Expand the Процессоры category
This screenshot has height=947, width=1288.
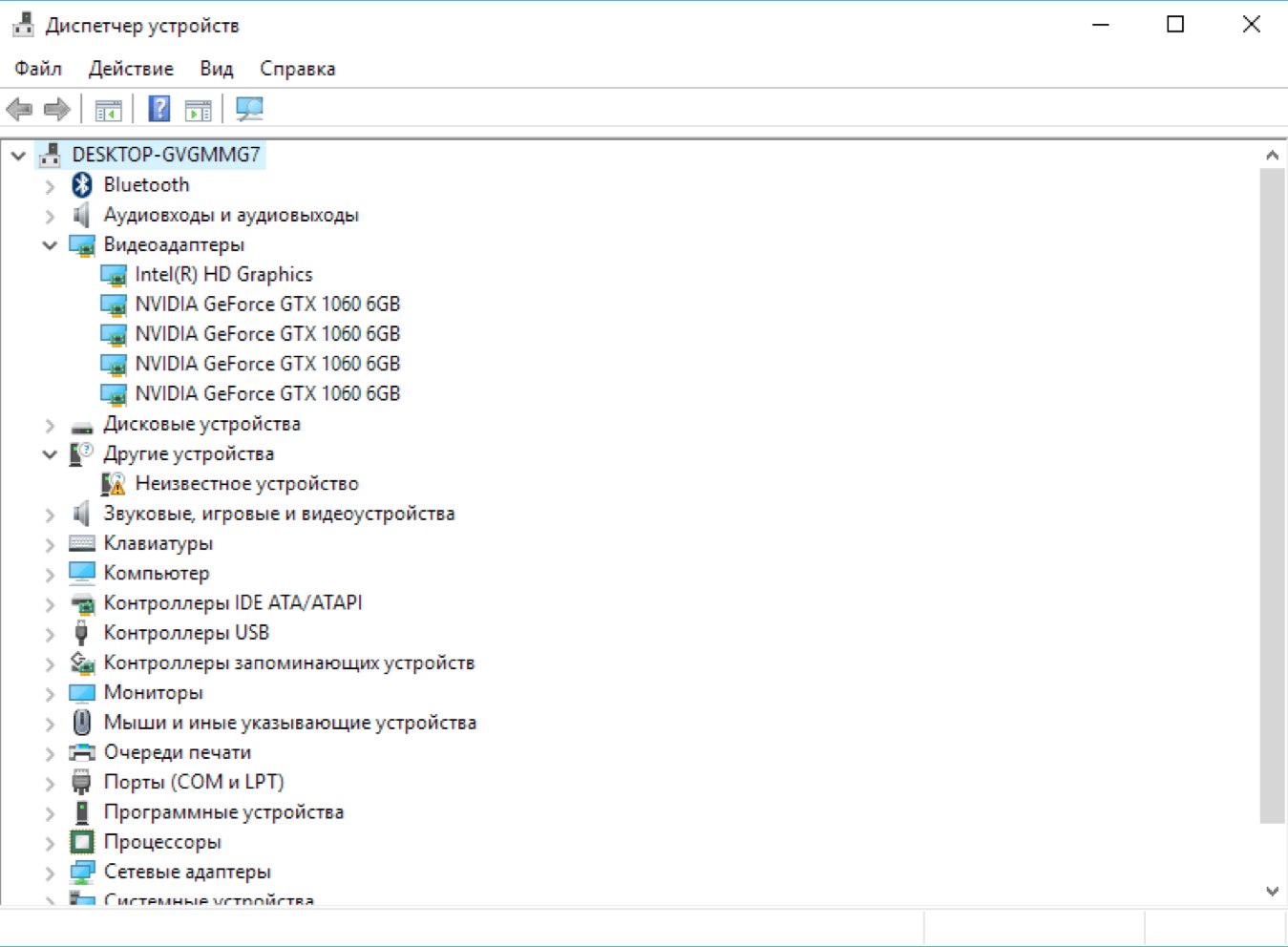(50, 843)
